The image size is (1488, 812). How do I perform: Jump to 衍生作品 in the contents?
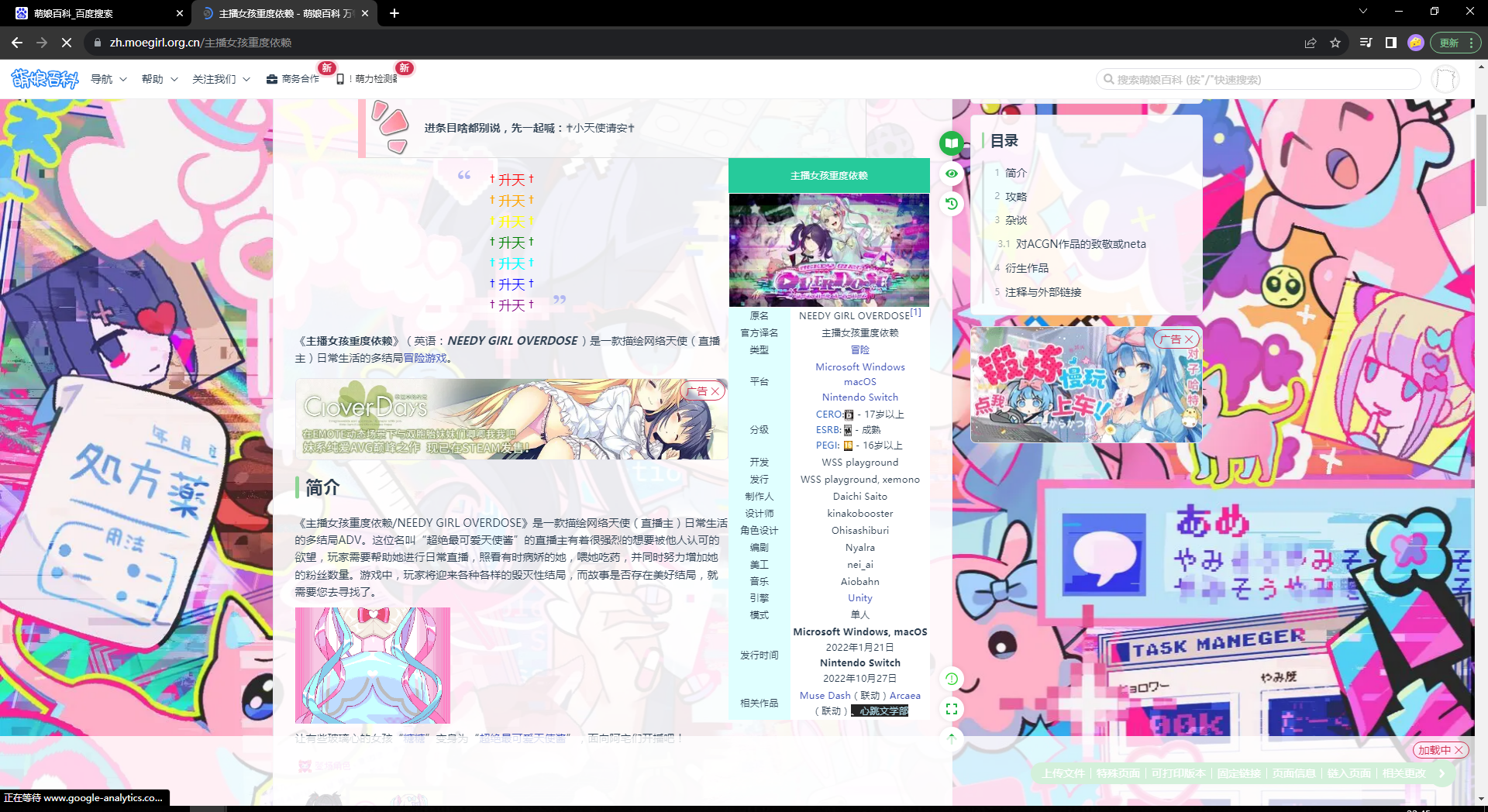[x=1026, y=268]
